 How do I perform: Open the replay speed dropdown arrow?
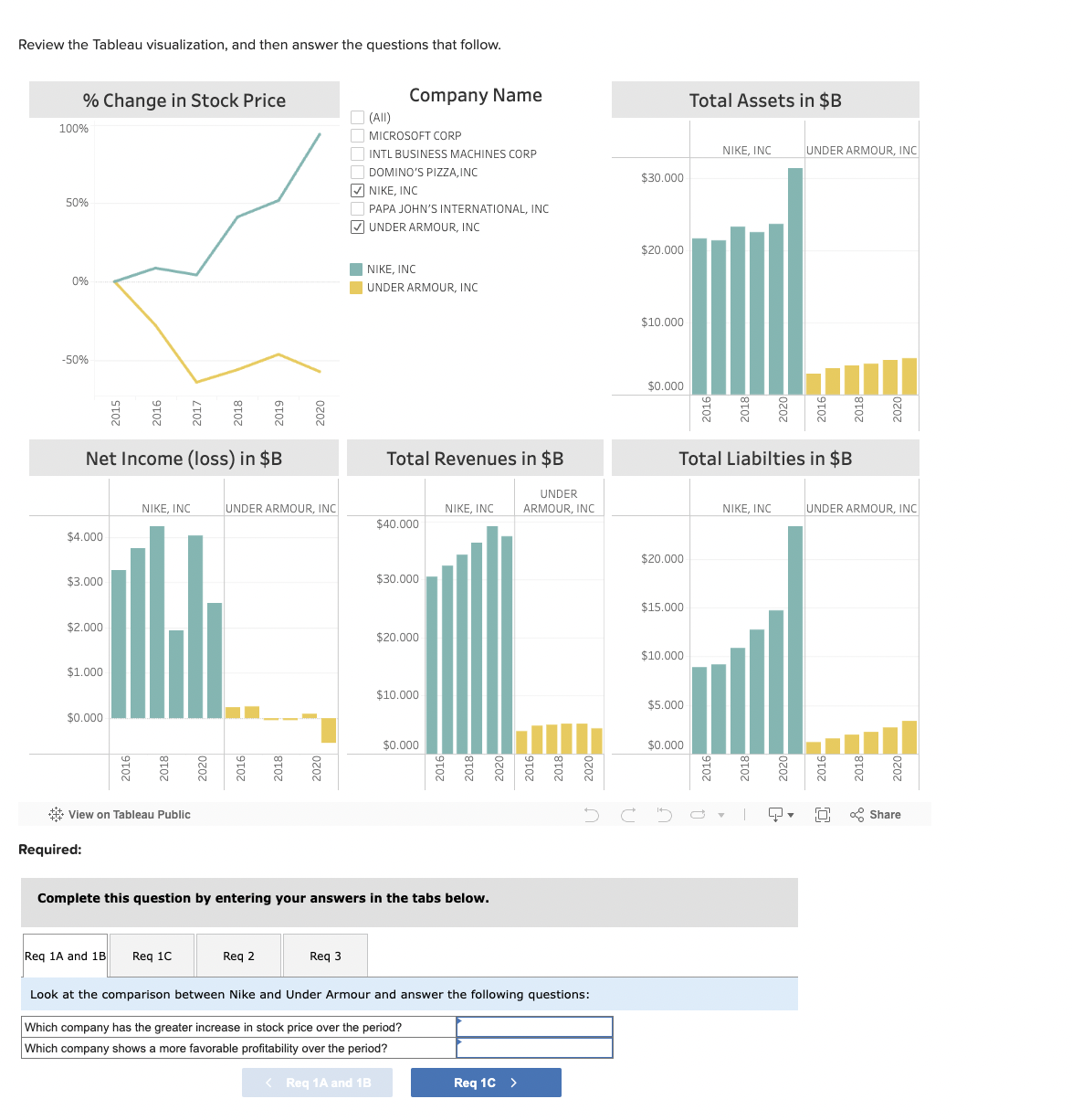pos(721,814)
